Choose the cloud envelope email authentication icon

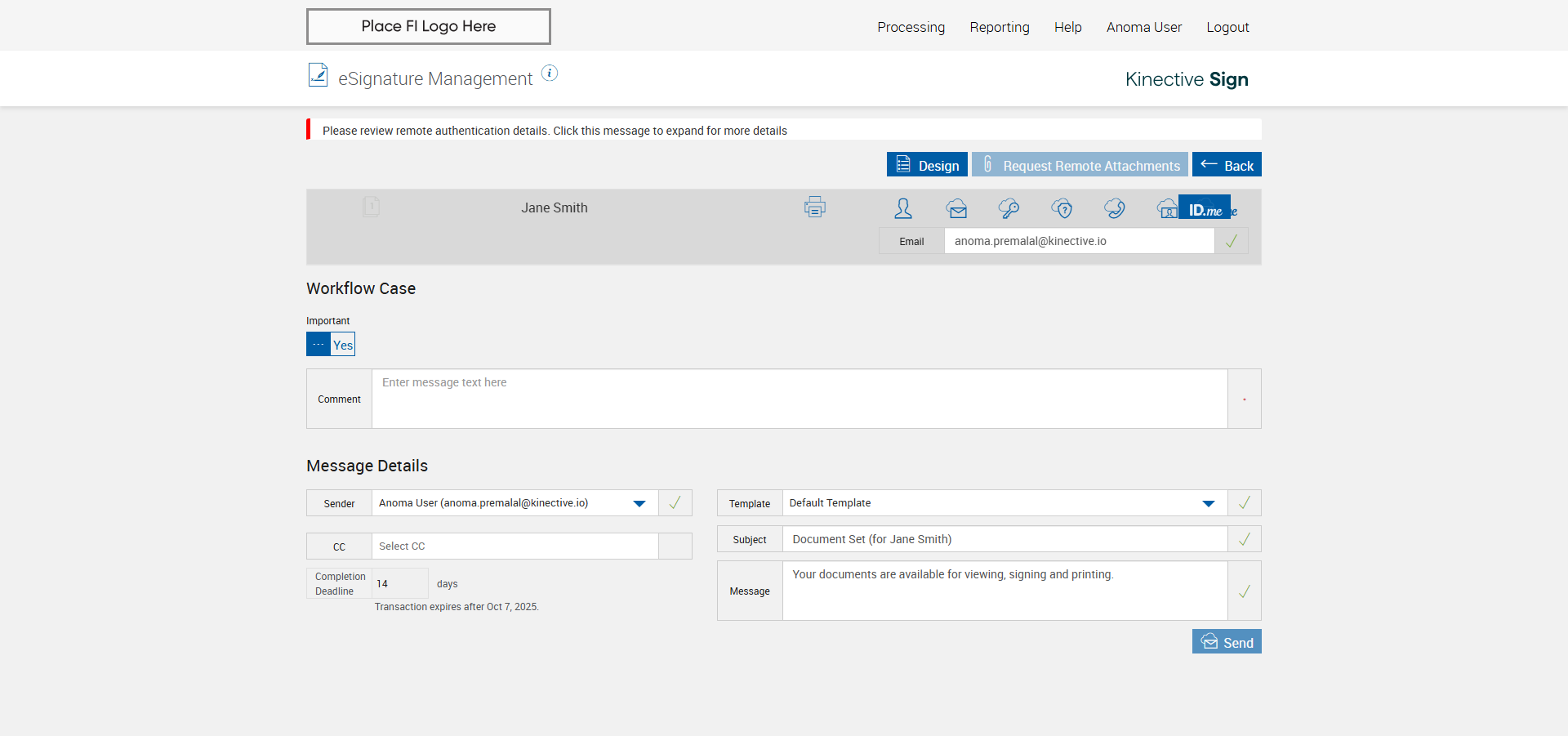[956, 209]
